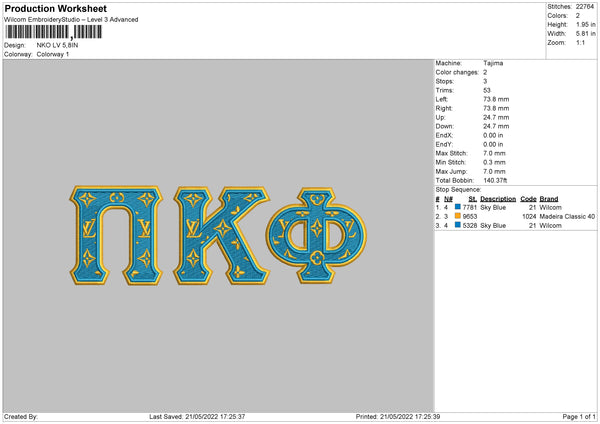Click the Min Stitch value '0.3 mm'
The height and width of the screenshot is (424, 600).
tap(494, 163)
